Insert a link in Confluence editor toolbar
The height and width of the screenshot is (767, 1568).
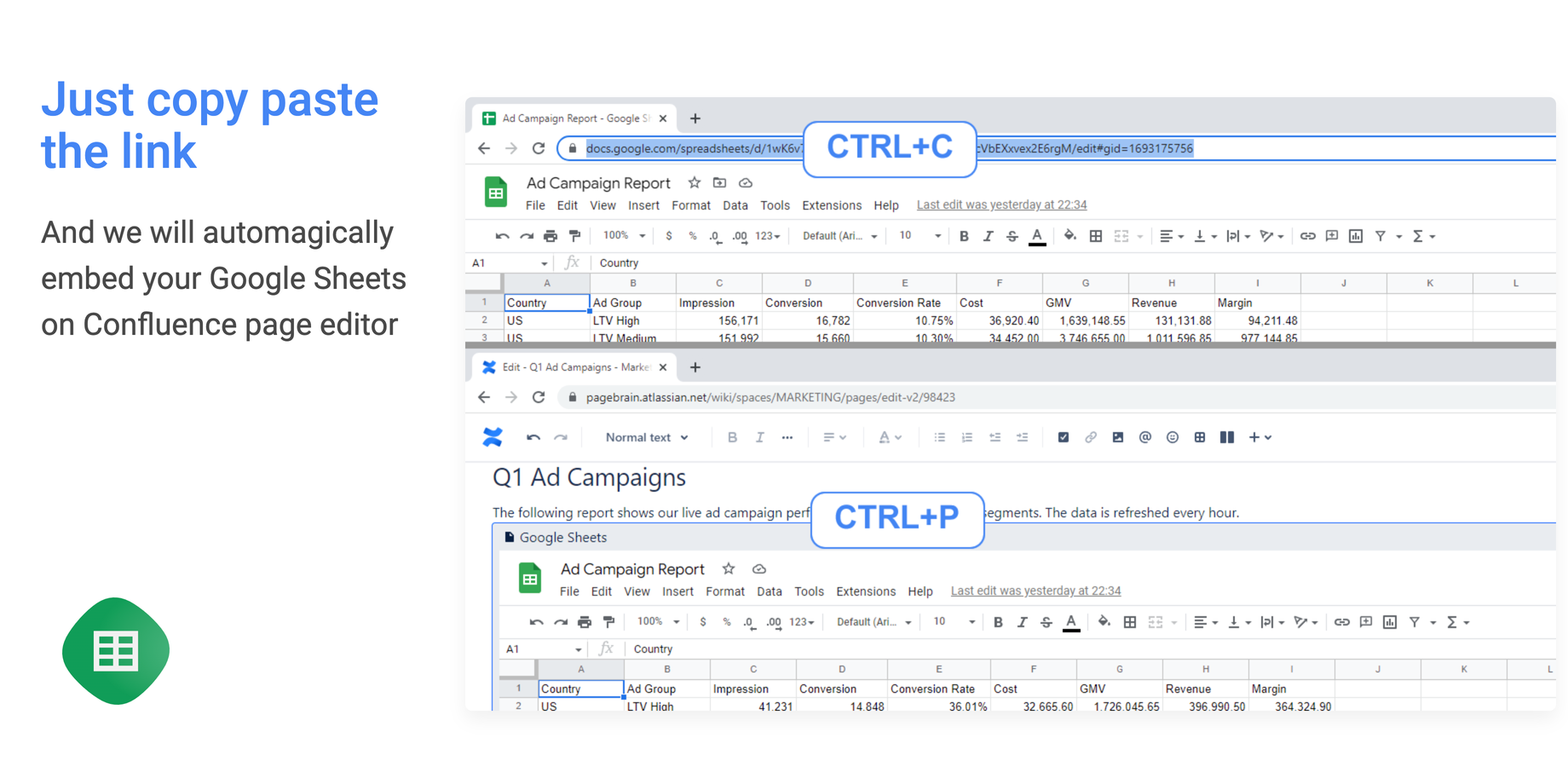click(x=1091, y=437)
